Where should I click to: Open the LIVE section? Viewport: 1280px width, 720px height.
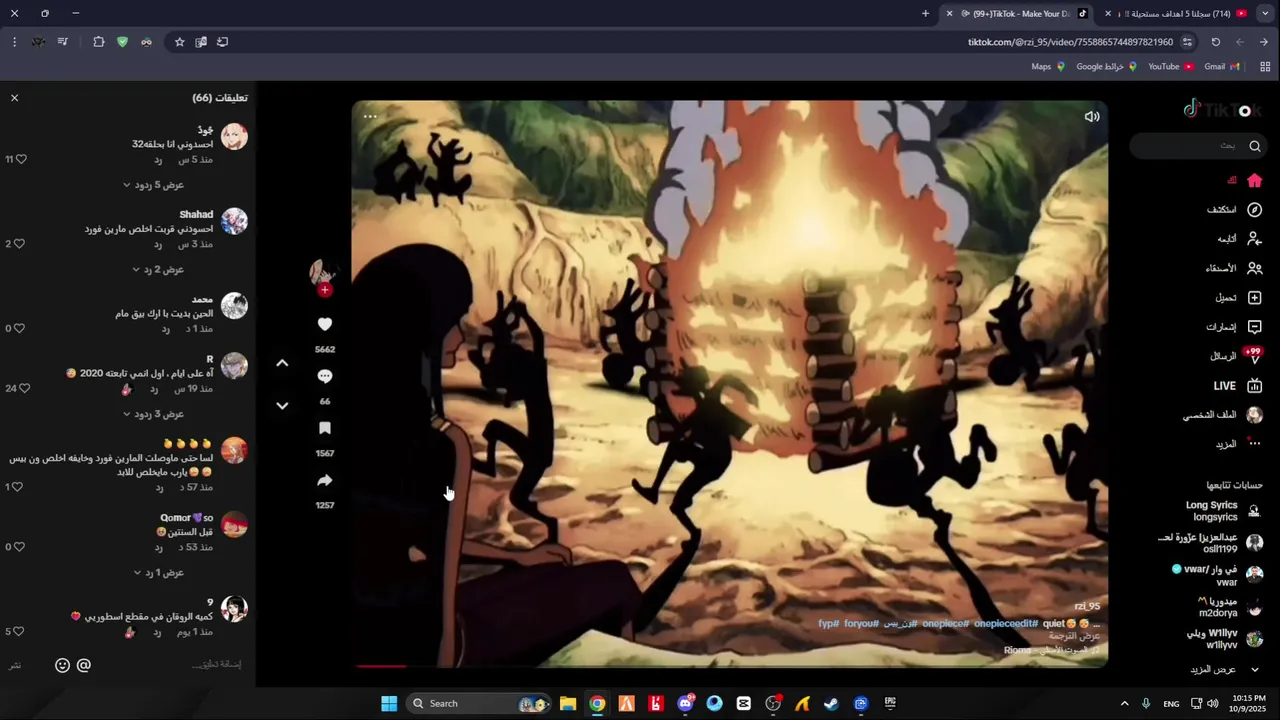coord(1238,386)
